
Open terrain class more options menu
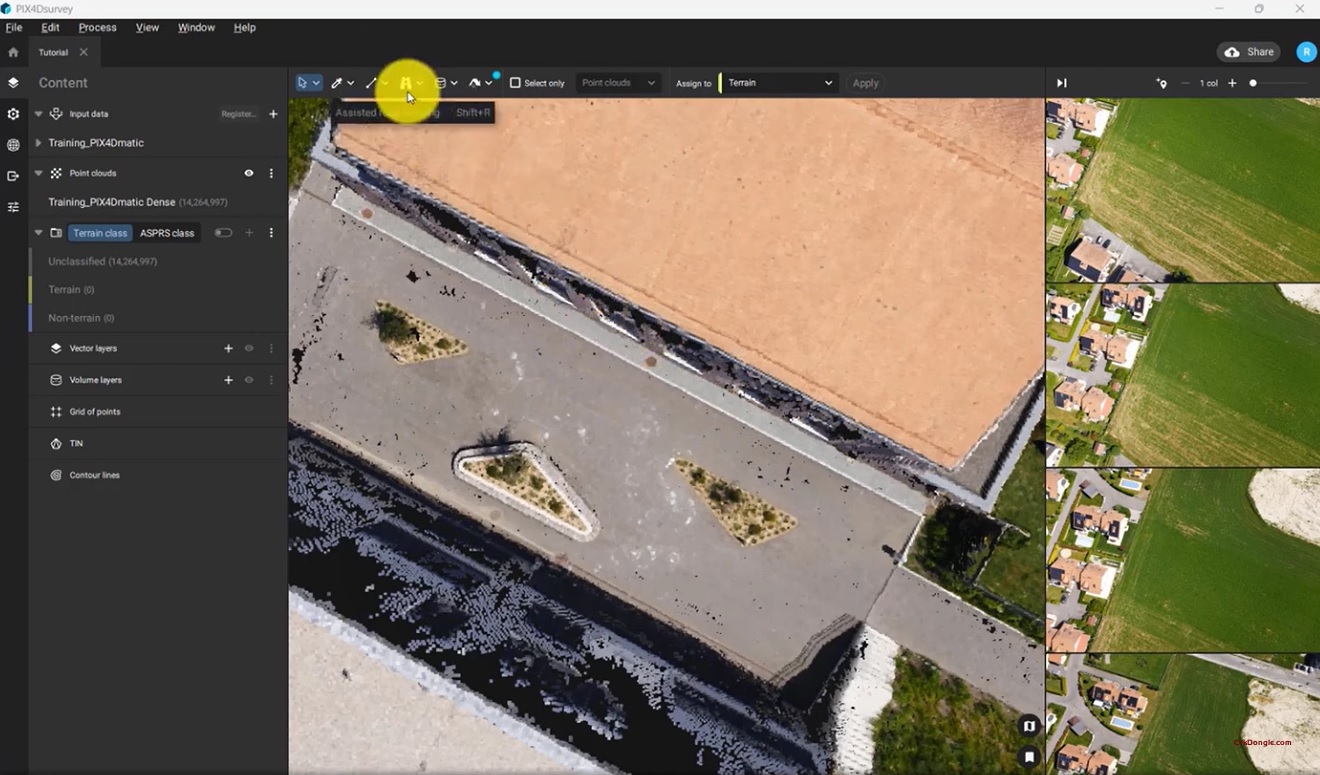271,233
